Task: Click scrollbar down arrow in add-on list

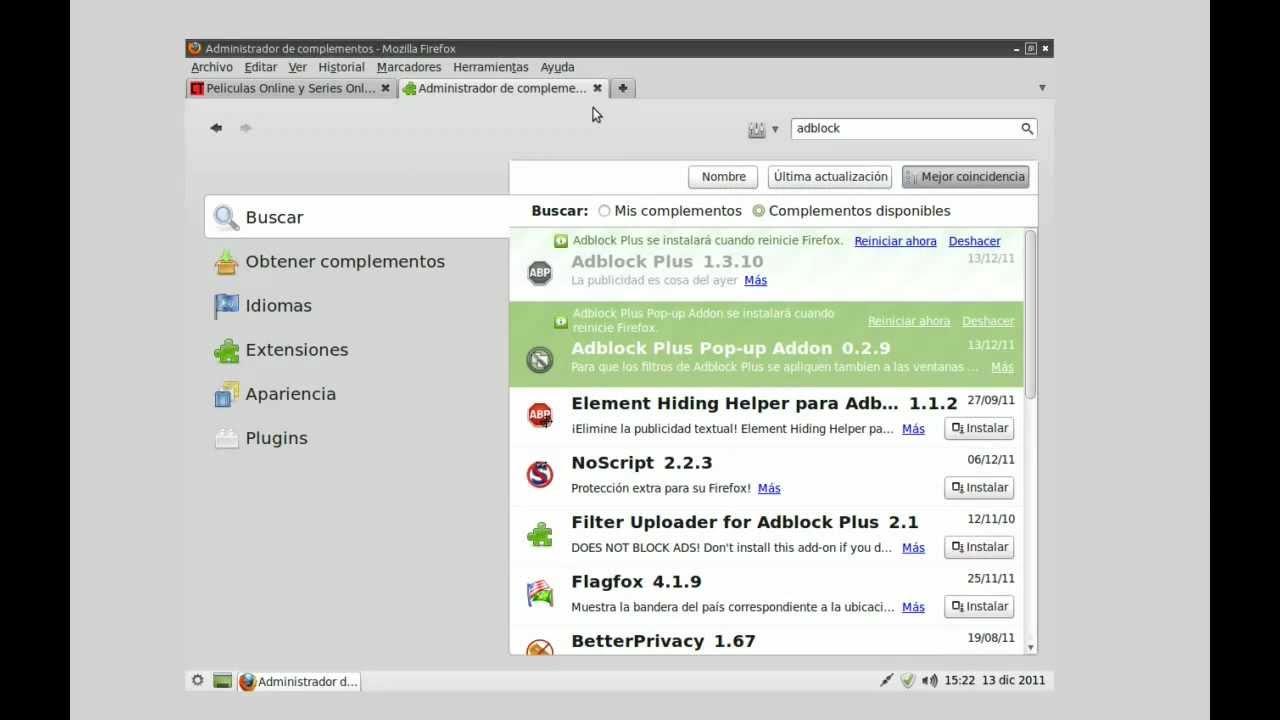Action: [x=1030, y=648]
